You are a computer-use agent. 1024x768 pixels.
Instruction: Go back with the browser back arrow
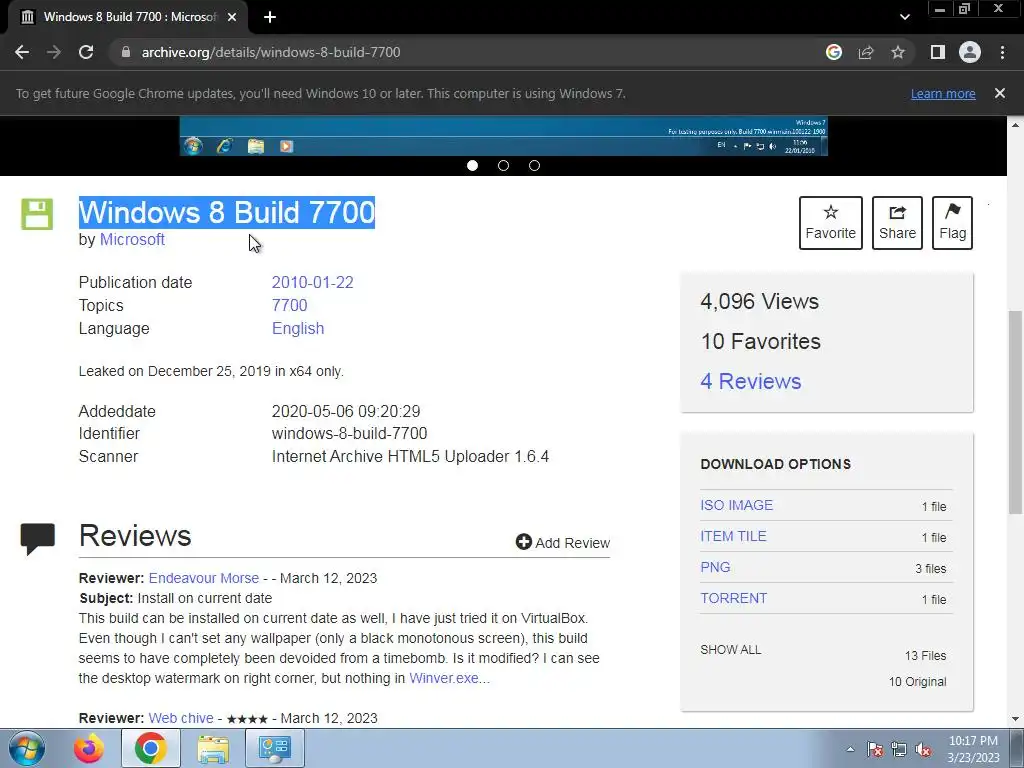(x=22, y=52)
